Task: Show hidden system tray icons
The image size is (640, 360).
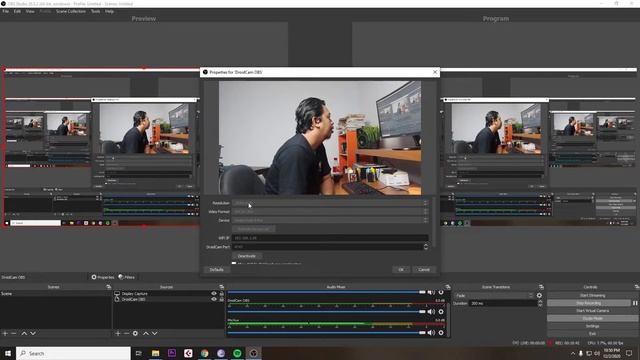Action: 573,353
